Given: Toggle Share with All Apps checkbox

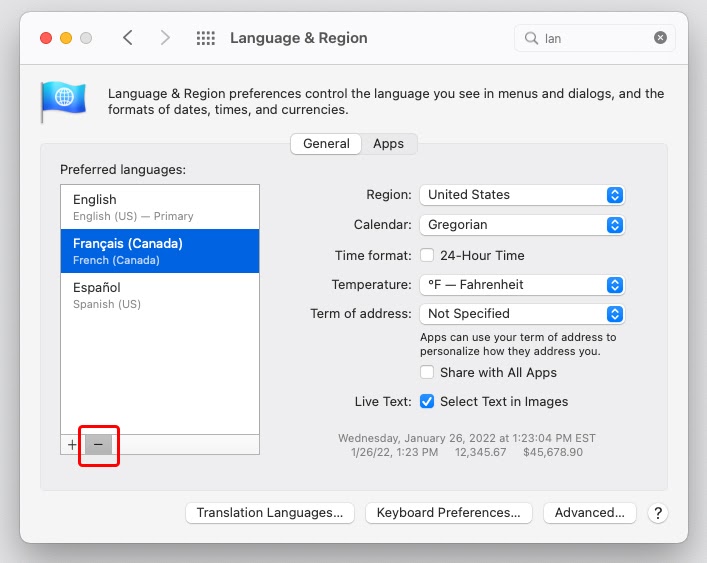Looking at the screenshot, I should (x=427, y=372).
